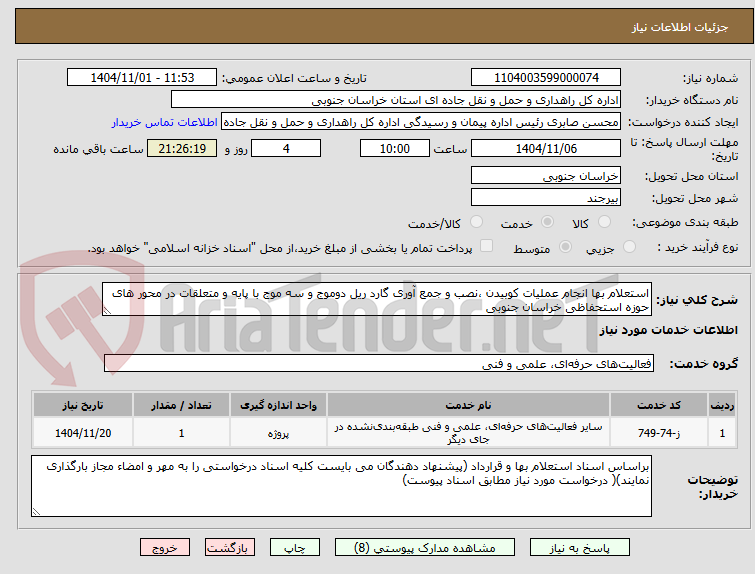Click the buyer notes textarea
The image size is (755, 574).
(x=341, y=486)
